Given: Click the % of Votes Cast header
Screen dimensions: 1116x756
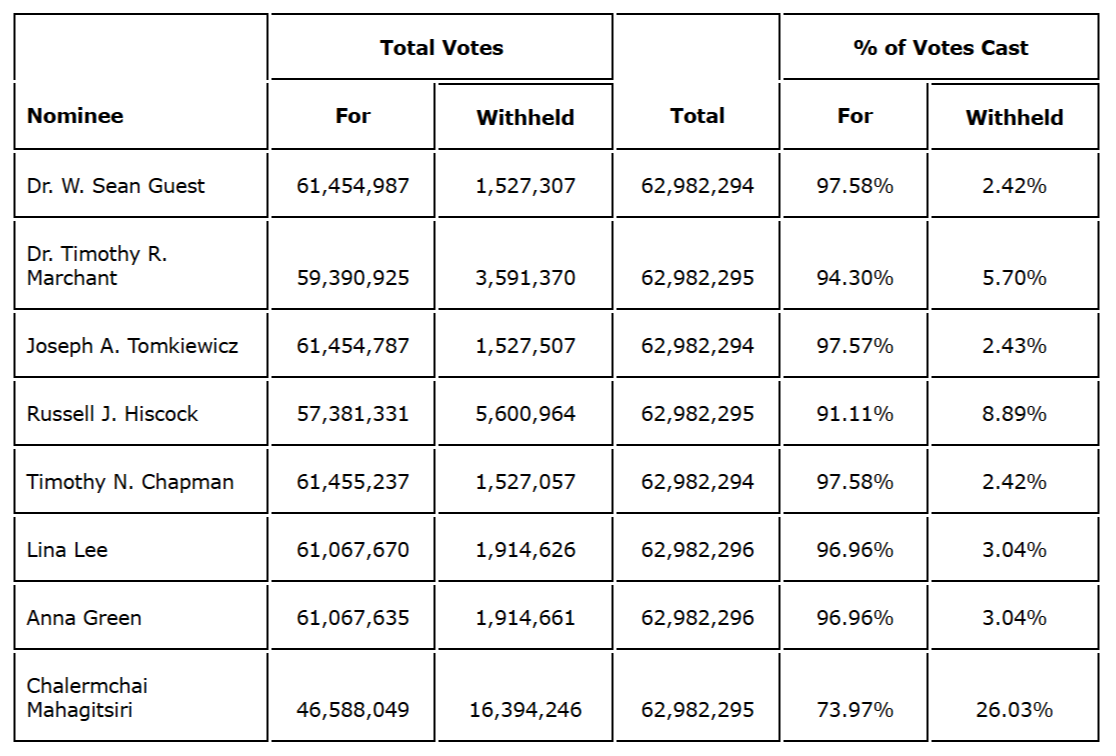Looking at the screenshot, I should coord(940,47).
